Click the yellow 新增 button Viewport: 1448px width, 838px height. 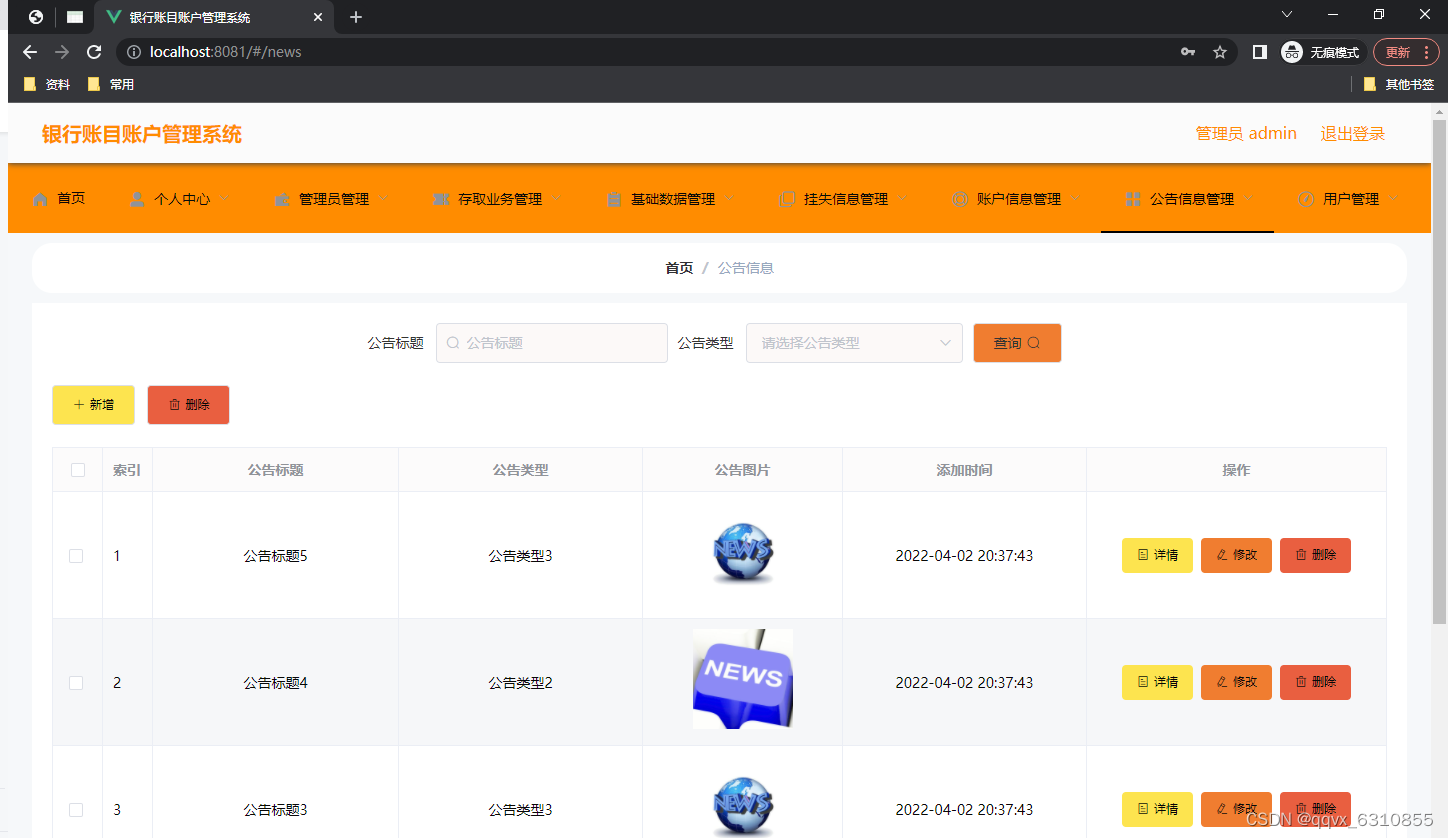(x=93, y=405)
